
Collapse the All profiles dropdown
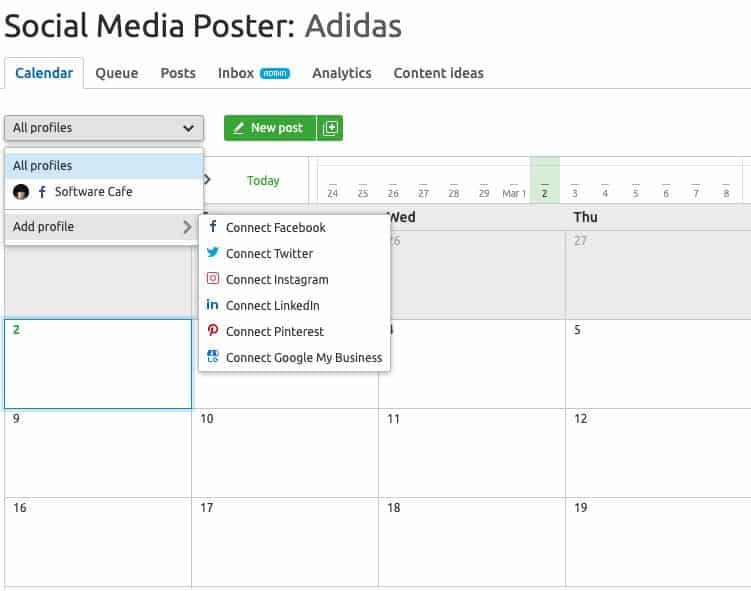[104, 128]
